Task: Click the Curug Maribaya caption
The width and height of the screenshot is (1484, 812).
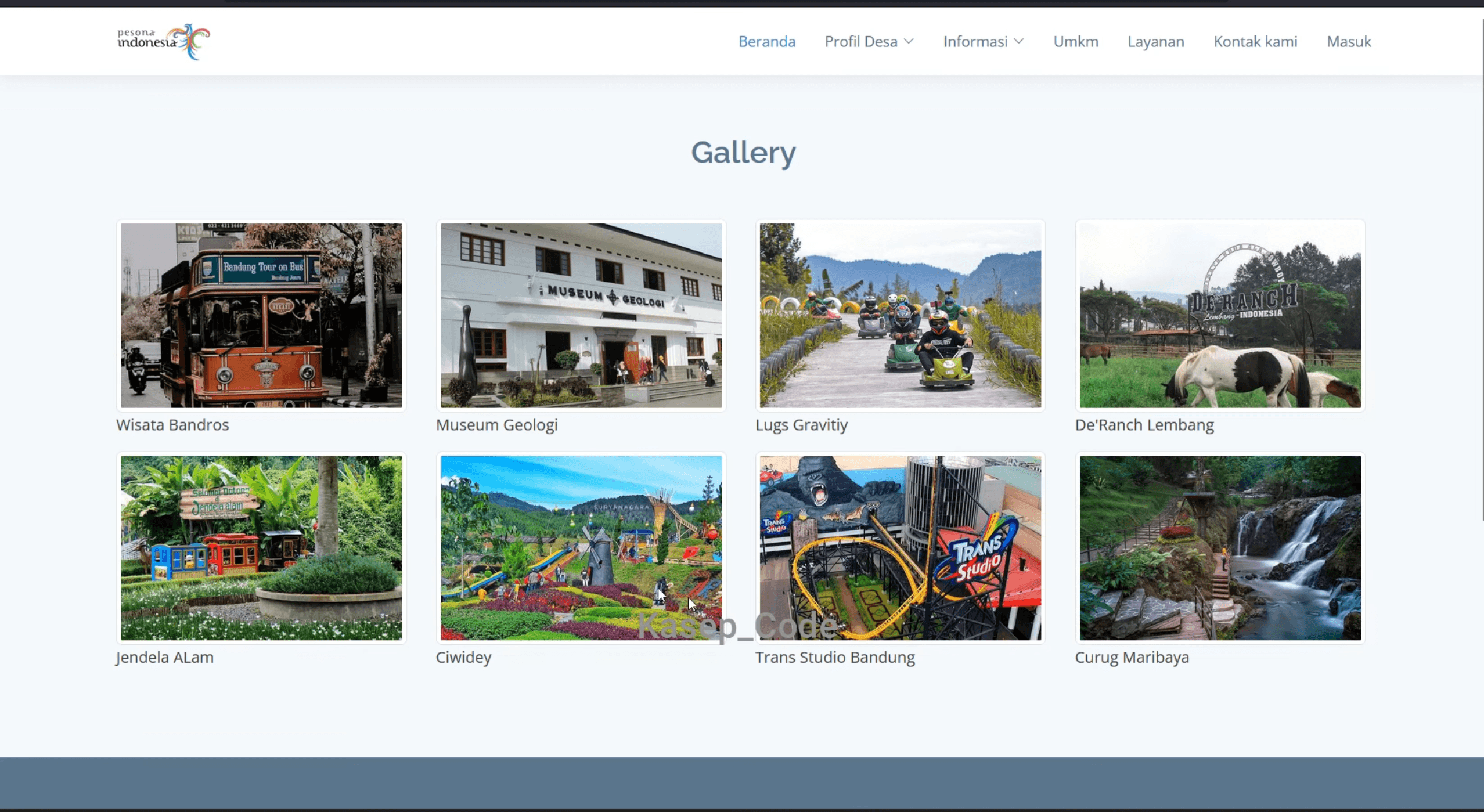Action: pos(1132,658)
